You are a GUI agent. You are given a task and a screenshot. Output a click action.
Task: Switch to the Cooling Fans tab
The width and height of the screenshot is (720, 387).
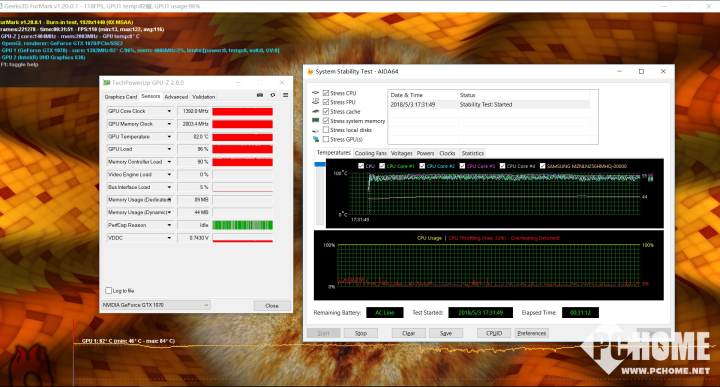(x=371, y=153)
